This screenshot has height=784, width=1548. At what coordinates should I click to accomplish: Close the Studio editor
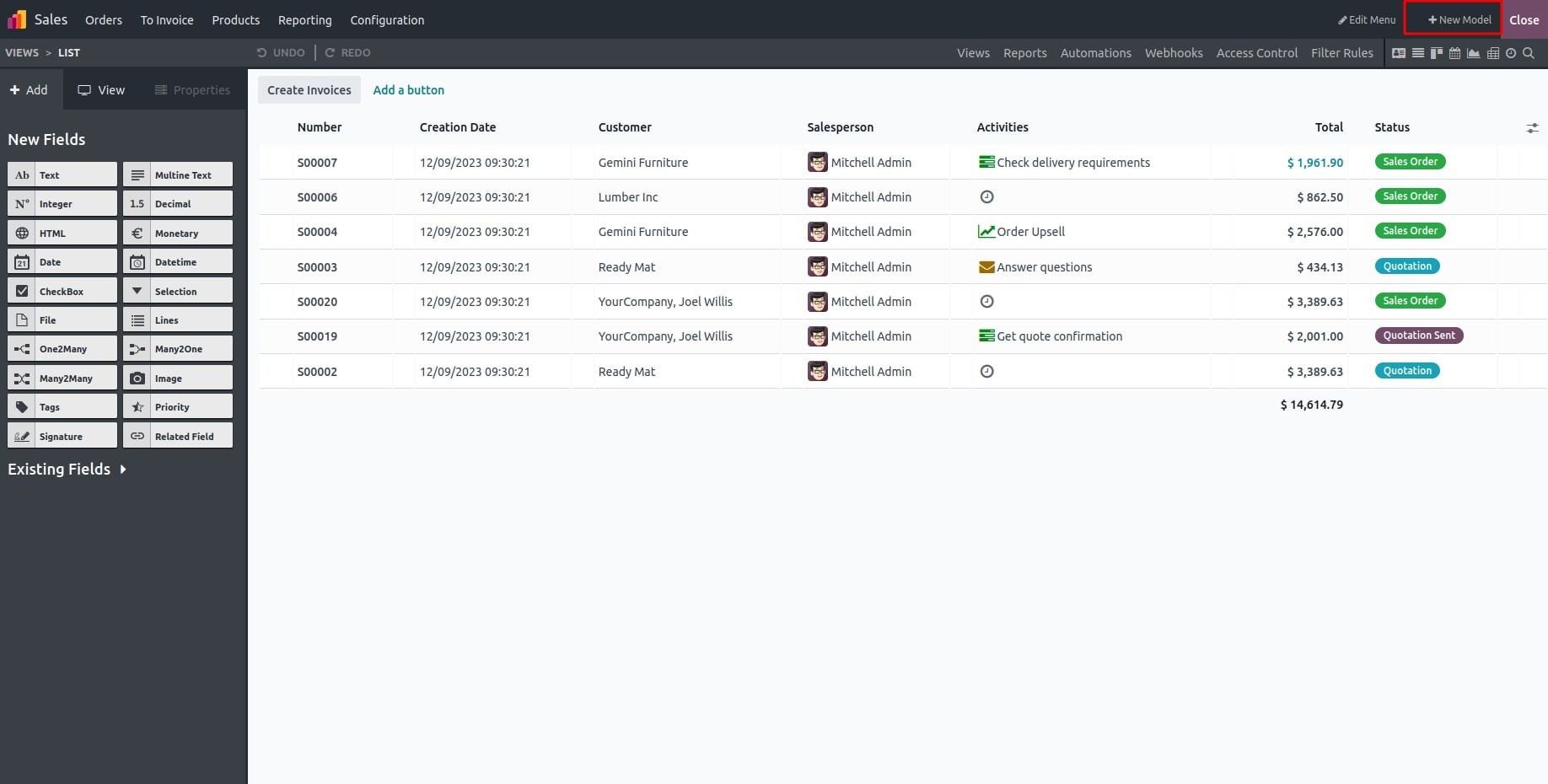(1524, 19)
